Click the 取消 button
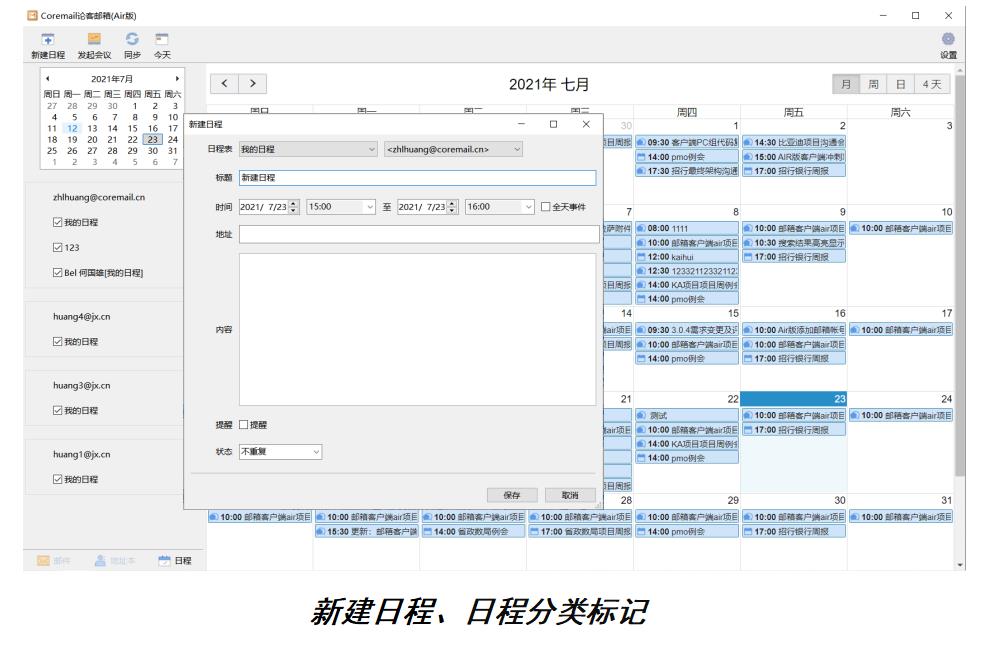This screenshot has height=647, width=987. click(570, 495)
